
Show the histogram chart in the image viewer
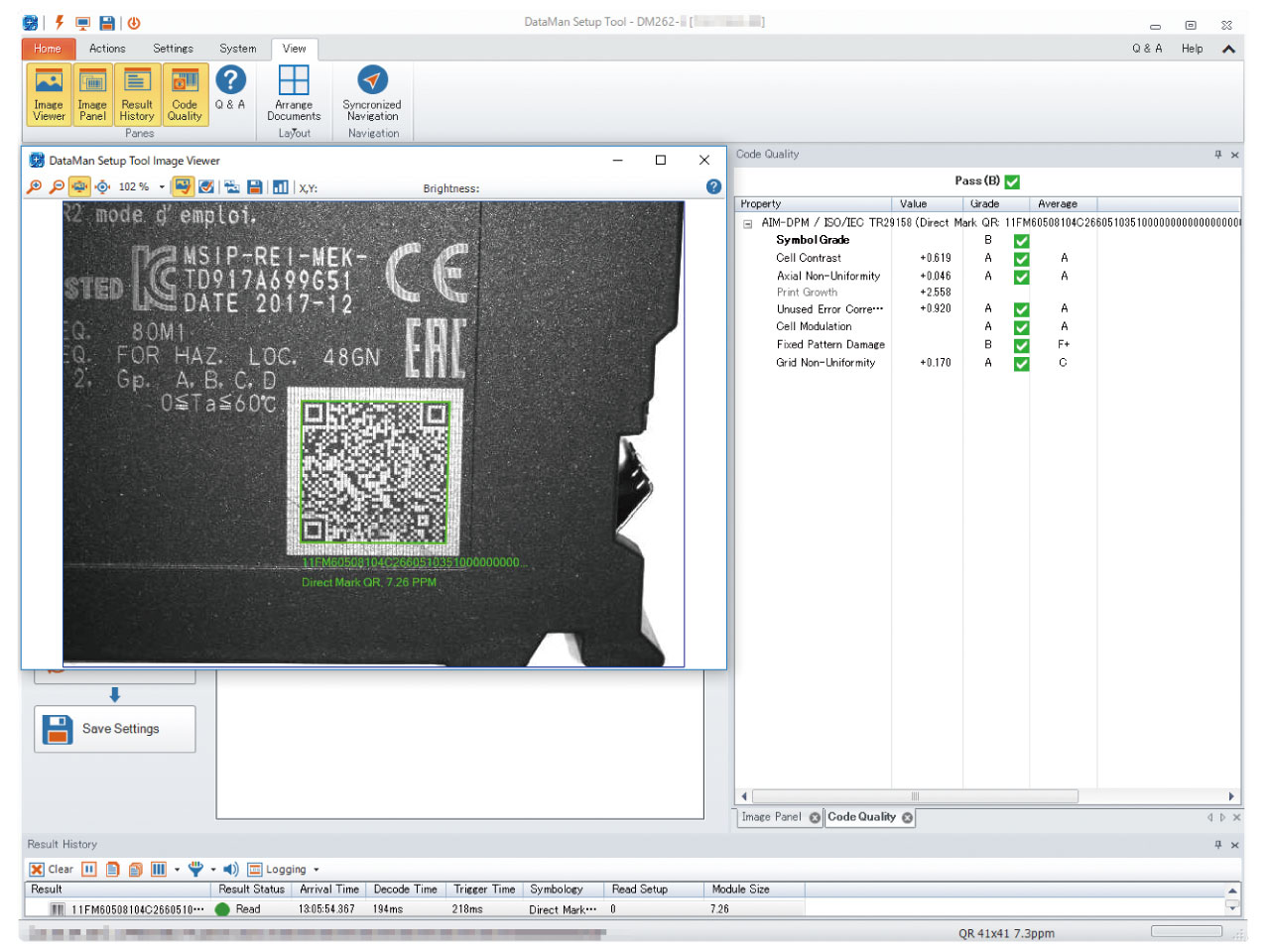coord(281,186)
